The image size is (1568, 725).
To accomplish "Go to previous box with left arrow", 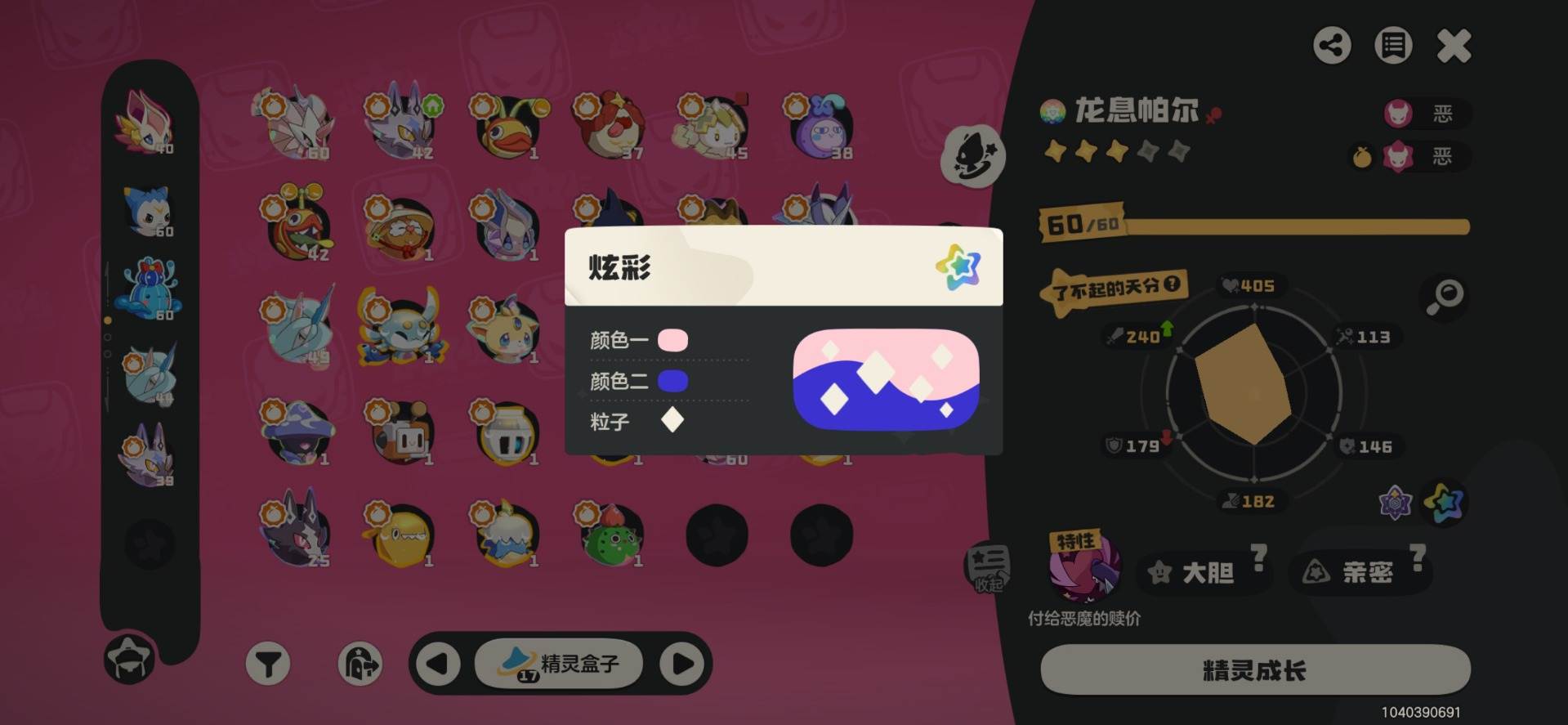I will 438,664.
